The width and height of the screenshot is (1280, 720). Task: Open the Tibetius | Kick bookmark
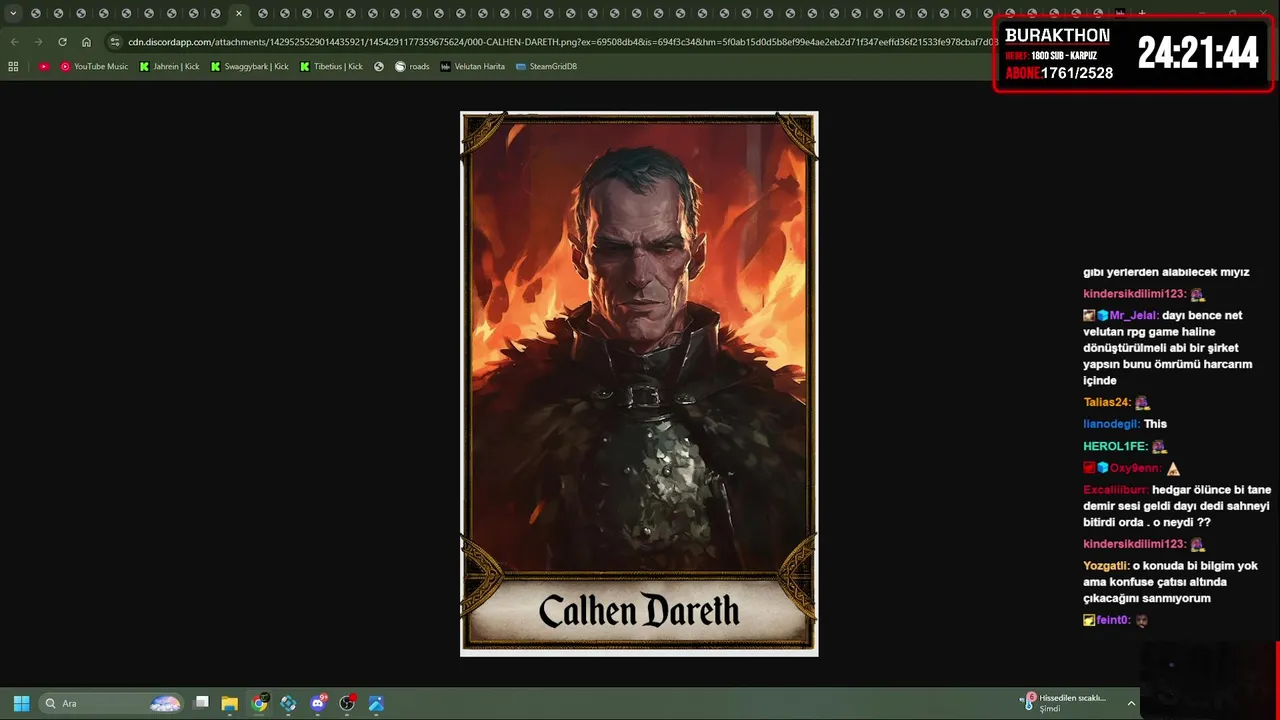pos(331,66)
